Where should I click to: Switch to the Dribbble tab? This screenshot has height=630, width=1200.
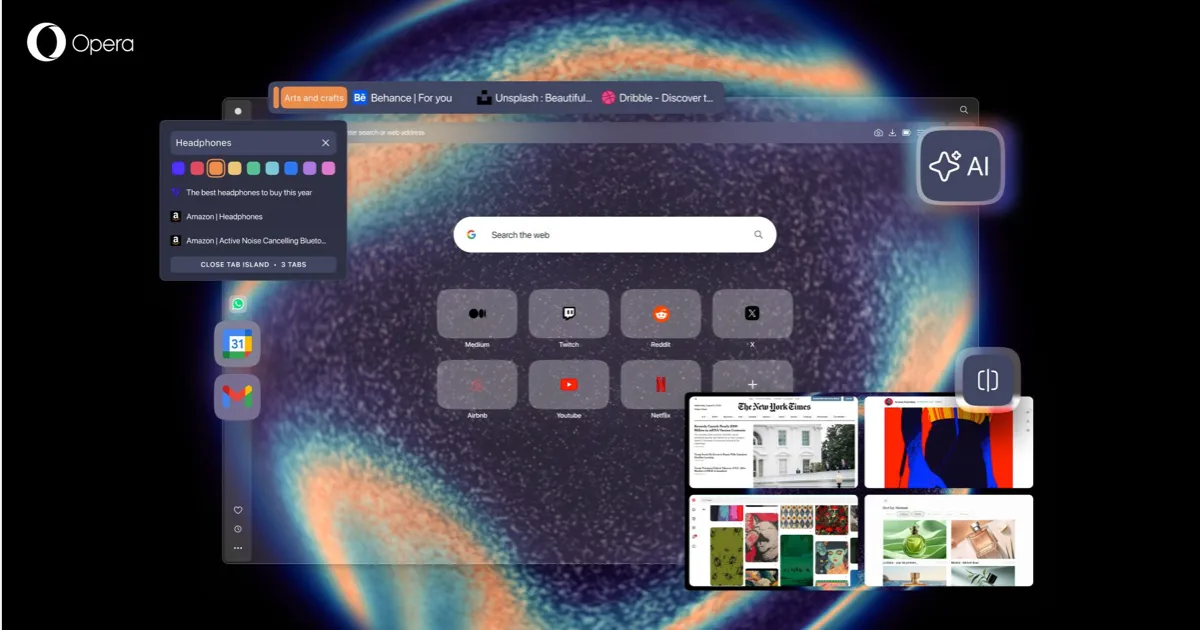point(657,98)
